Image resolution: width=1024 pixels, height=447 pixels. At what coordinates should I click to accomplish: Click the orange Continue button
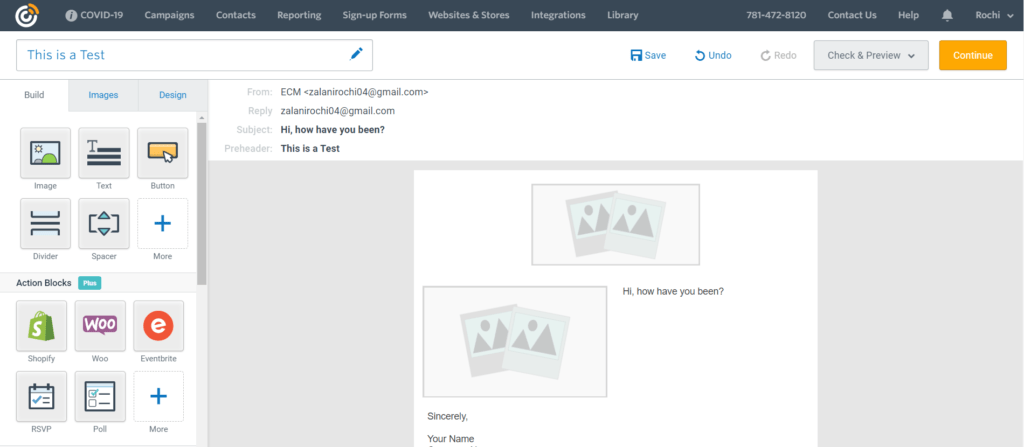tap(972, 56)
